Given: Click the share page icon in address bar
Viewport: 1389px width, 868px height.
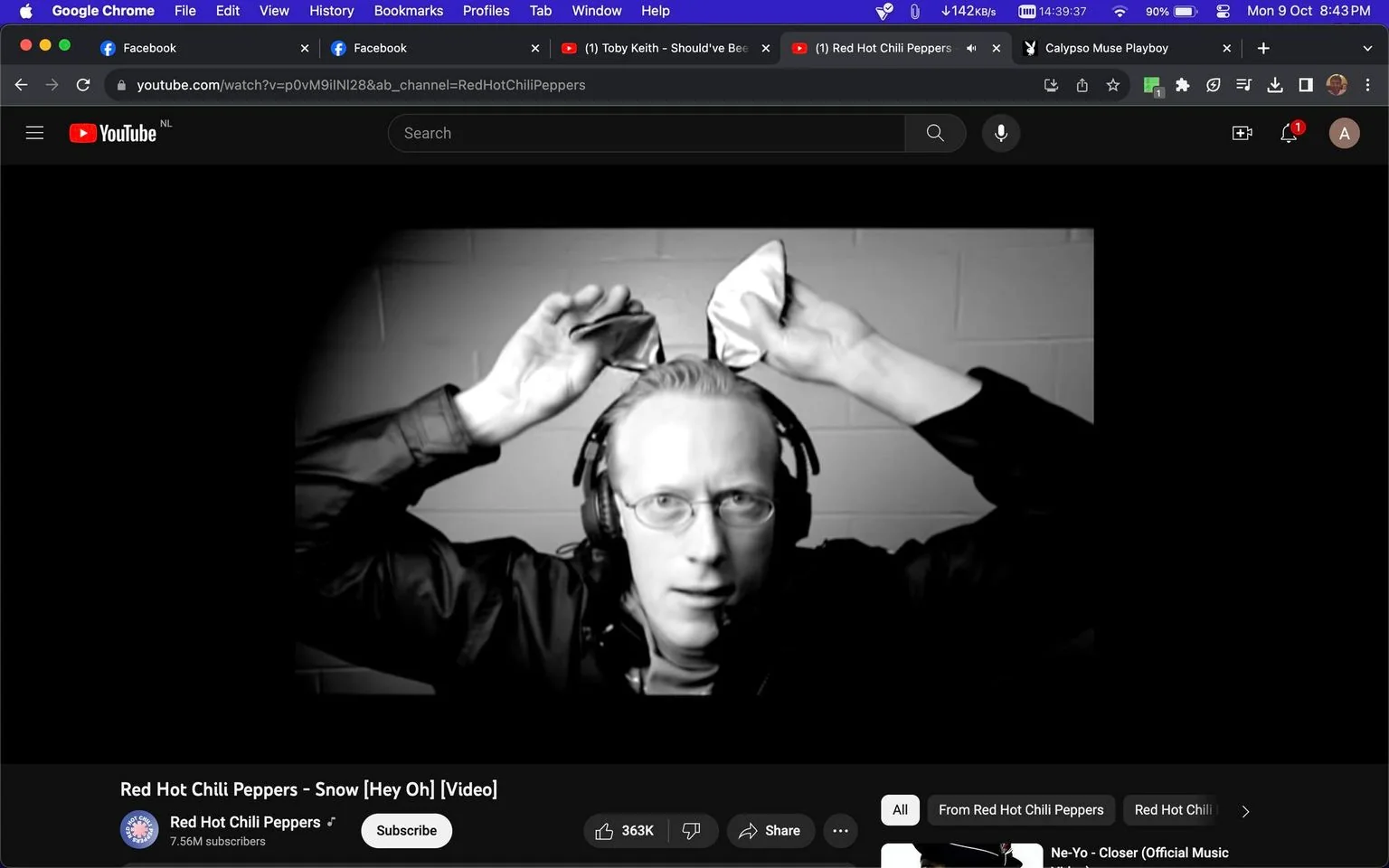Looking at the screenshot, I should pyautogui.click(x=1082, y=85).
